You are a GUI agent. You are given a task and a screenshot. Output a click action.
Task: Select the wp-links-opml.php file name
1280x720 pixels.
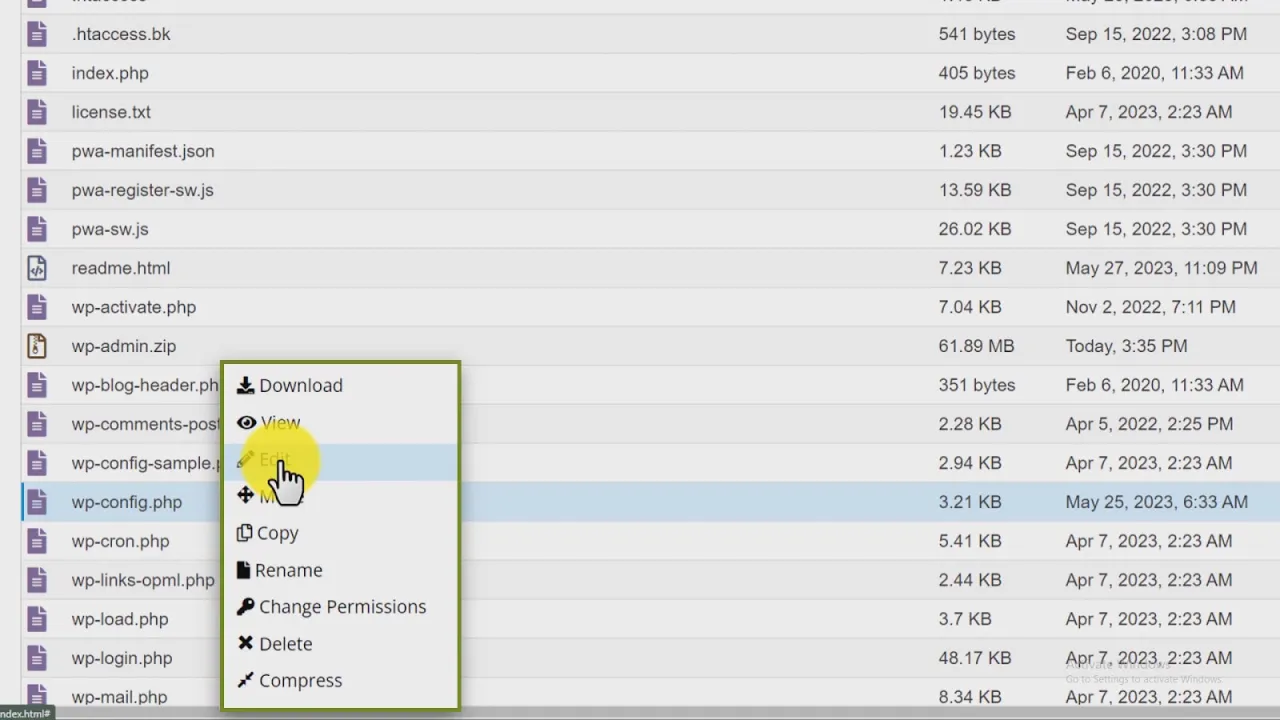pyautogui.click(x=143, y=580)
